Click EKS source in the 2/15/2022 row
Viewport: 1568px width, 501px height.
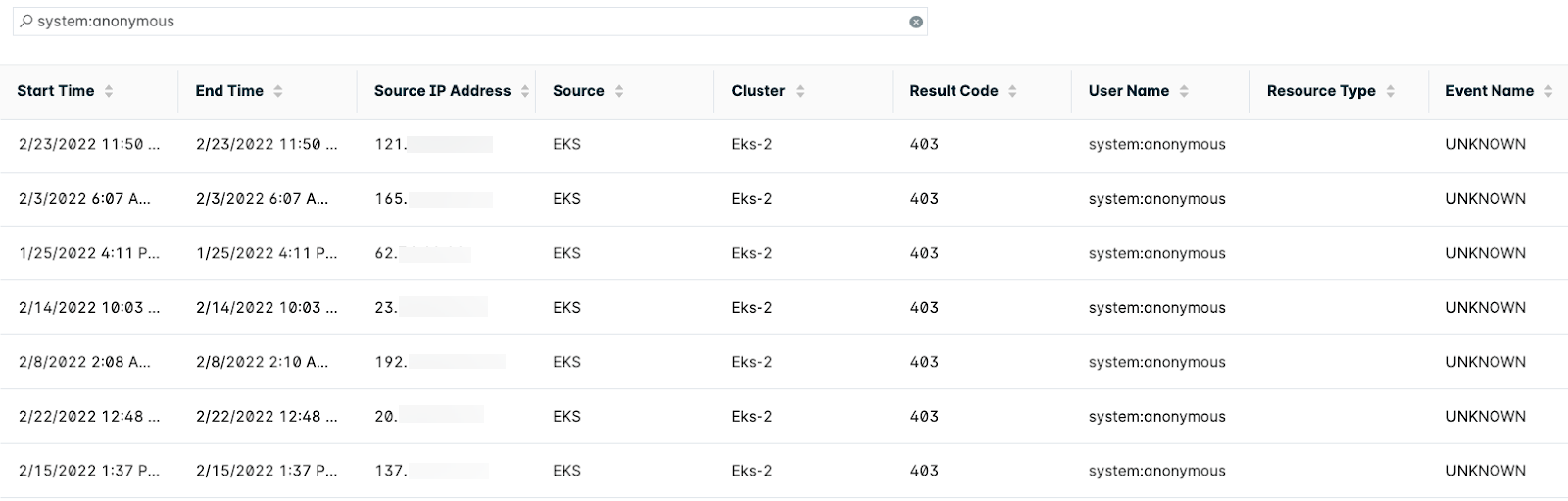566,471
